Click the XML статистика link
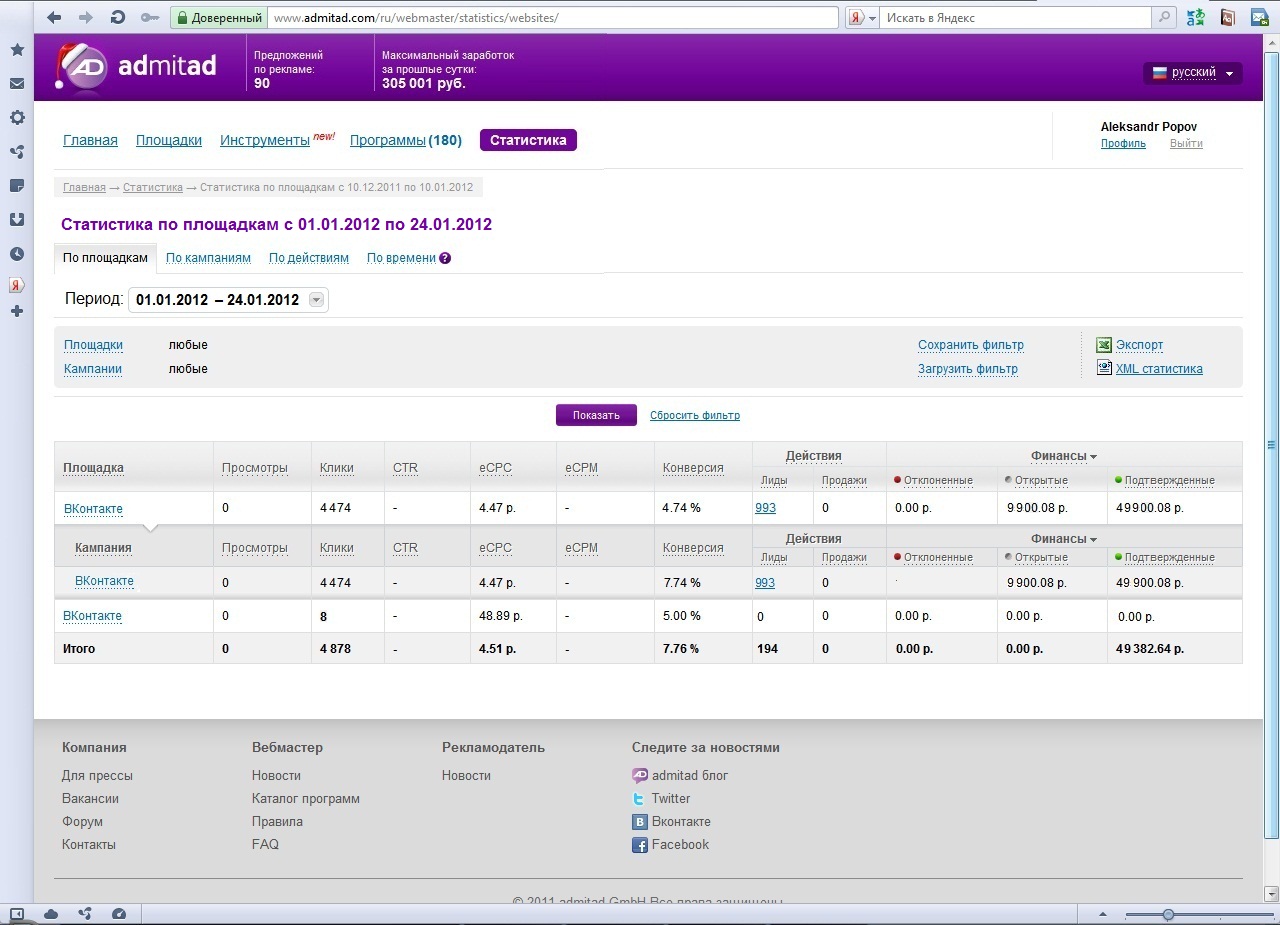The height and width of the screenshot is (925, 1280). coord(1158,369)
